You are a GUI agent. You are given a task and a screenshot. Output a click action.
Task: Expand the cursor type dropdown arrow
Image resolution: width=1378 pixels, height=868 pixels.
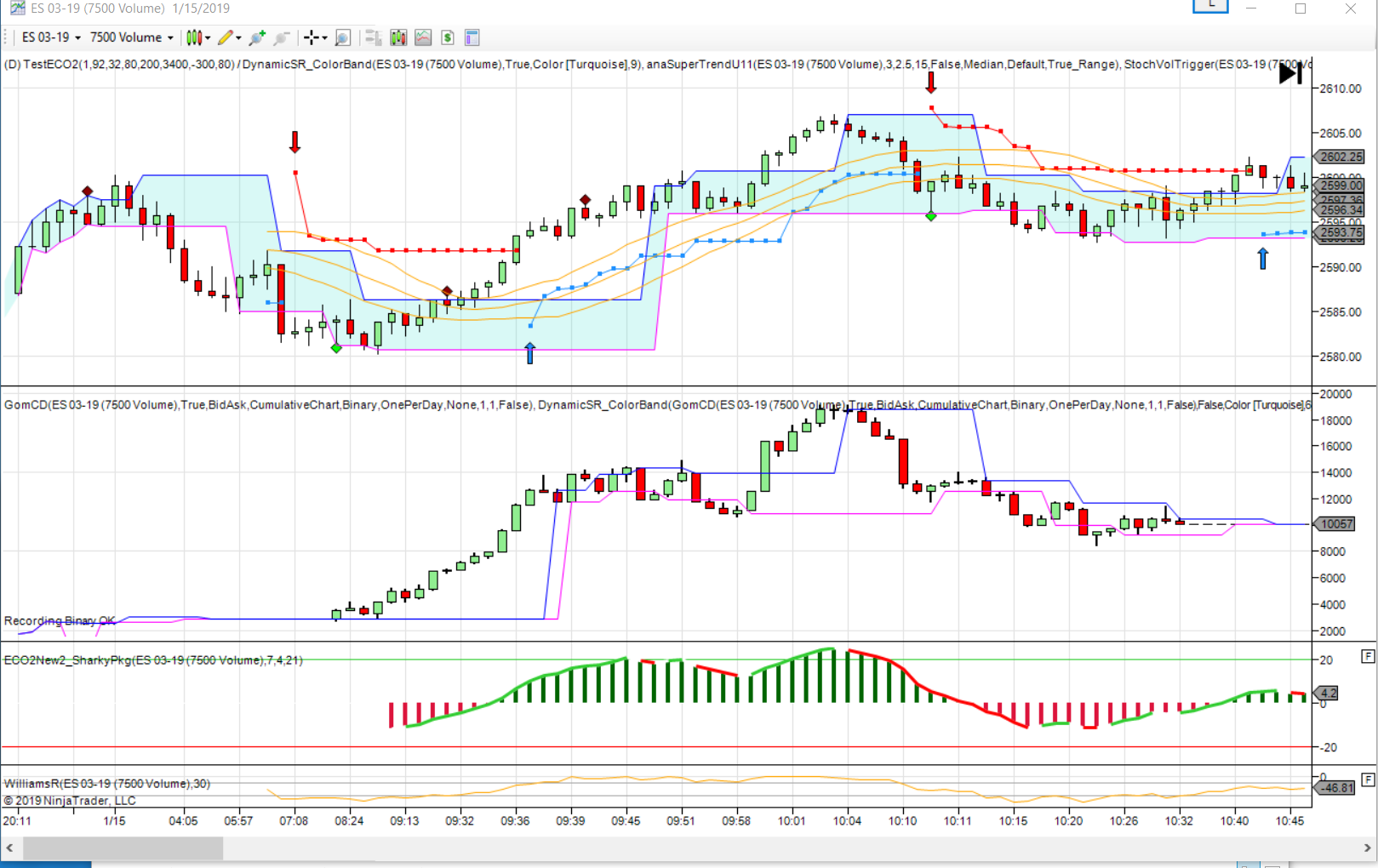325,37
